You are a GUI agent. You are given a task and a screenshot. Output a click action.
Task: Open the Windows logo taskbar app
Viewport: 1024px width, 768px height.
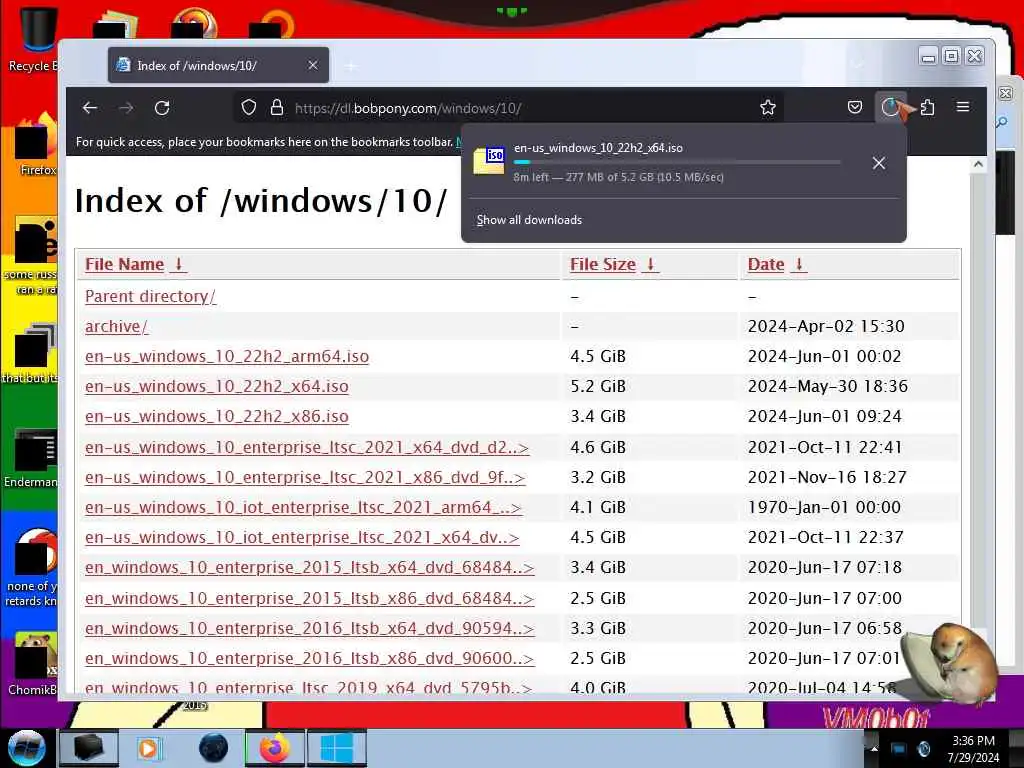coord(336,748)
